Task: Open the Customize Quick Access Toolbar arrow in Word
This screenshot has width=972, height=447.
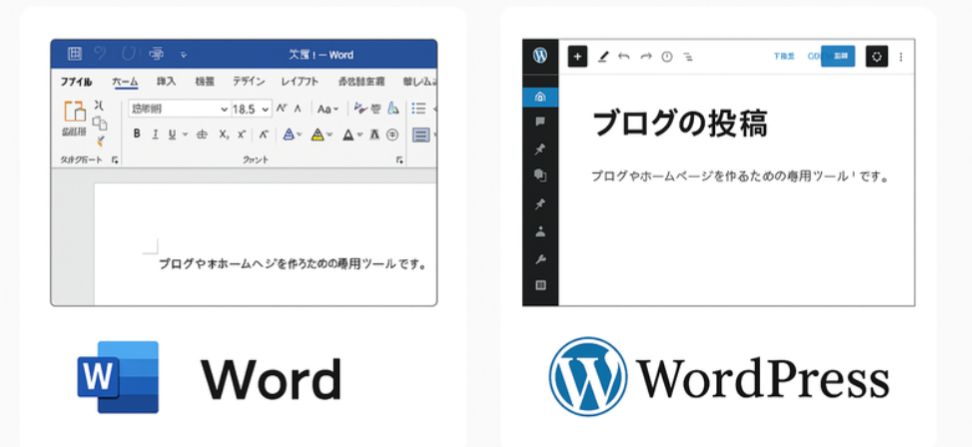Action: coord(183,55)
